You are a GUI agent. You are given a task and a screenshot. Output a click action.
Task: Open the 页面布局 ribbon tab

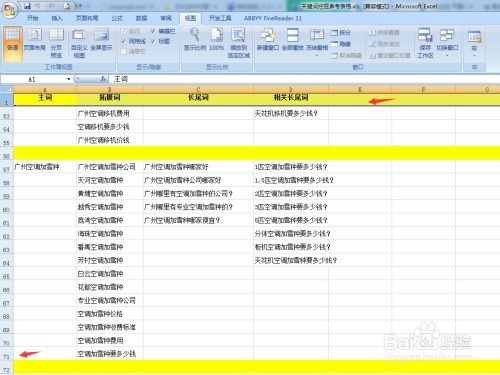tap(87, 18)
